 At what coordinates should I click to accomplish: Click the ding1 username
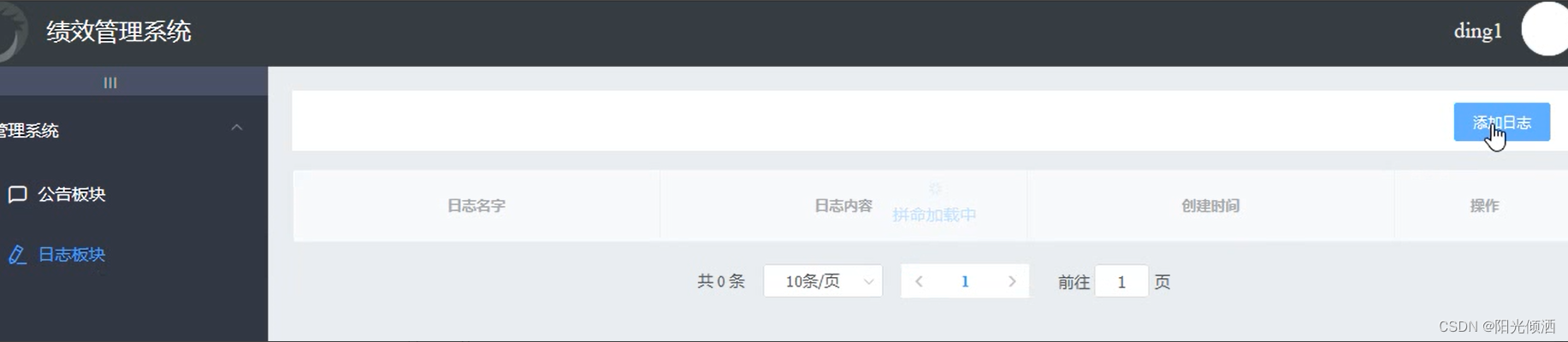pos(1478,32)
